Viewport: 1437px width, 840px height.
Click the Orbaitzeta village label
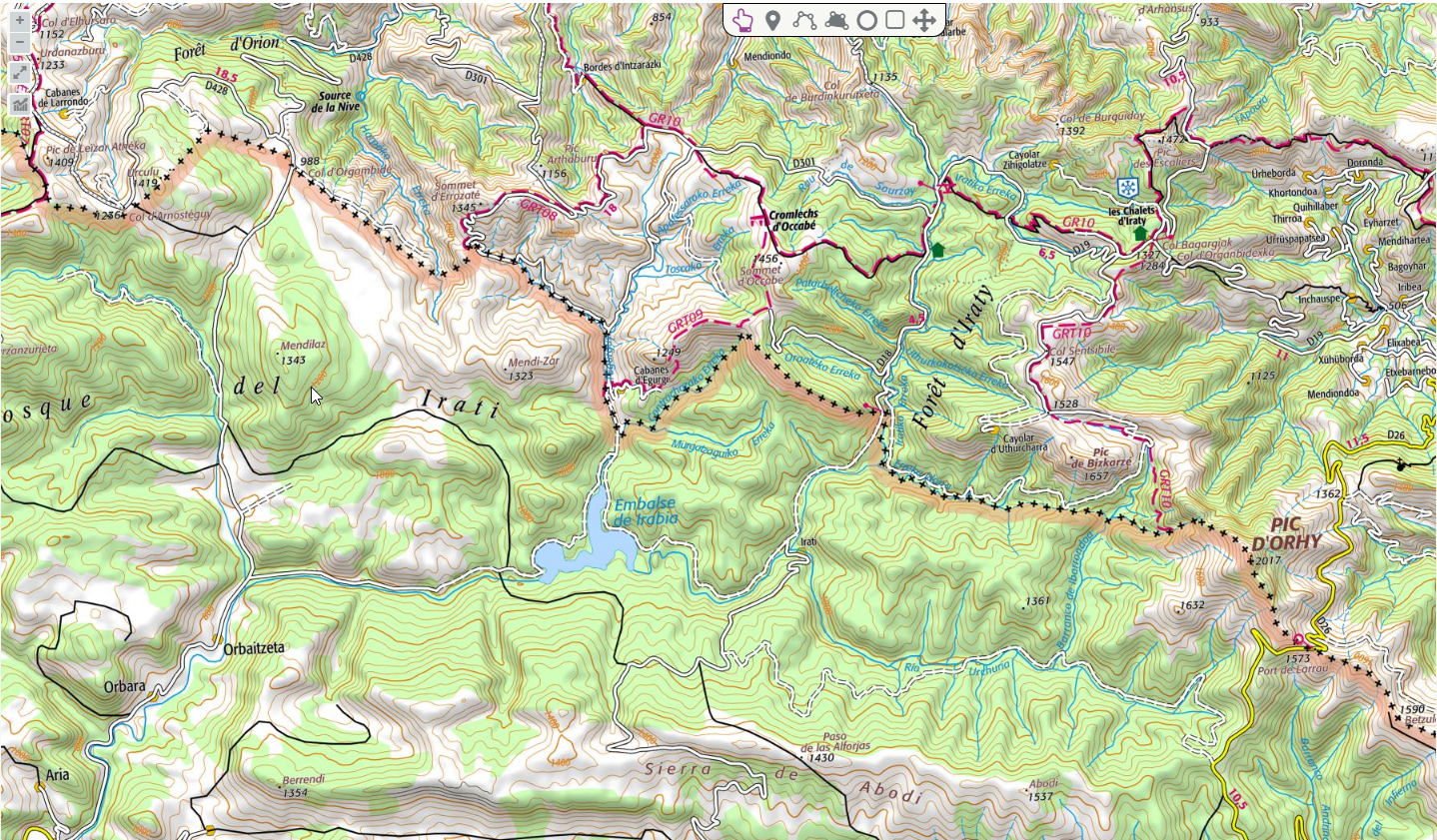pyautogui.click(x=254, y=648)
